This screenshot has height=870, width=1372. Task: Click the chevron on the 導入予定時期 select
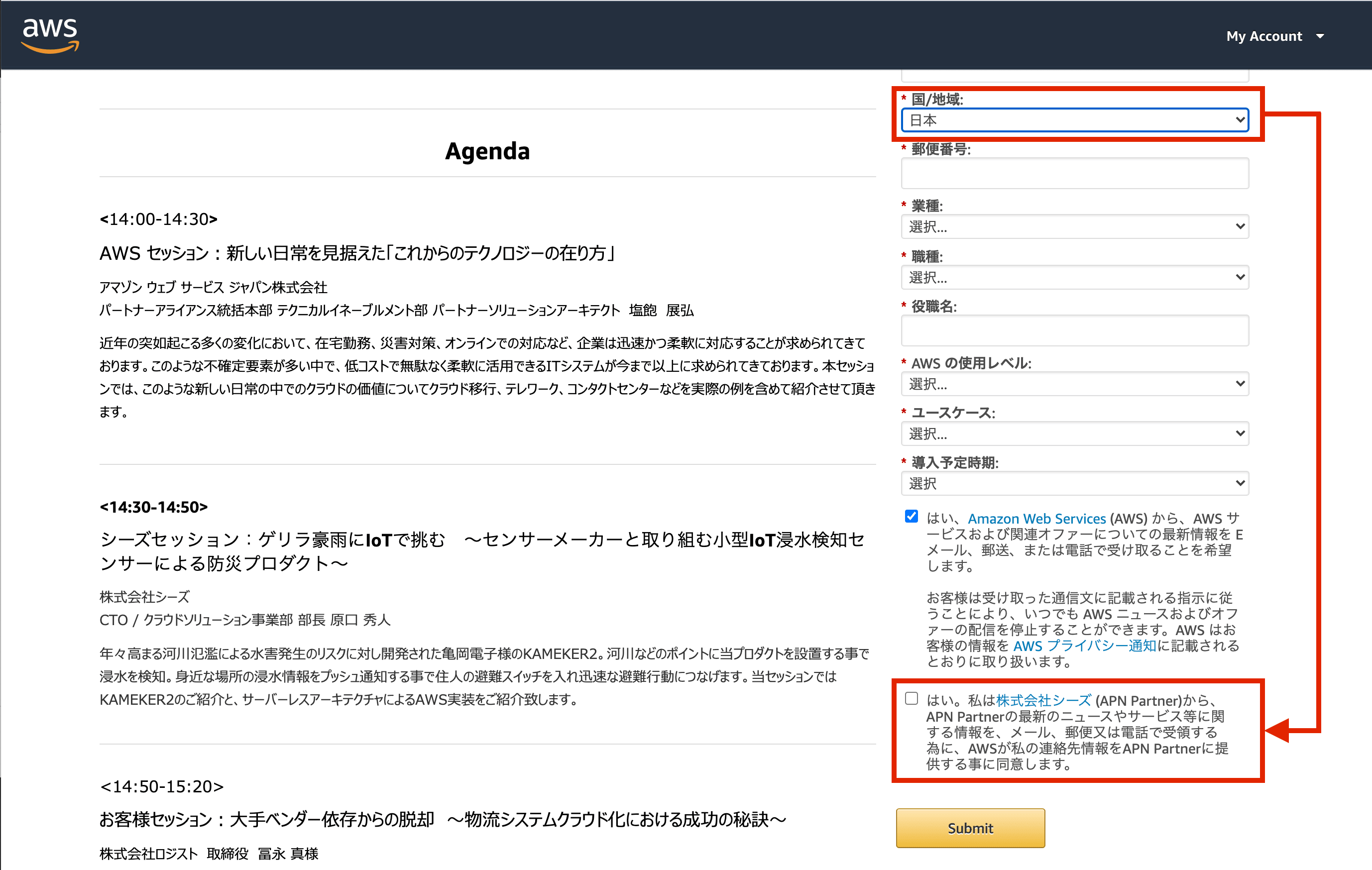pos(1240,483)
